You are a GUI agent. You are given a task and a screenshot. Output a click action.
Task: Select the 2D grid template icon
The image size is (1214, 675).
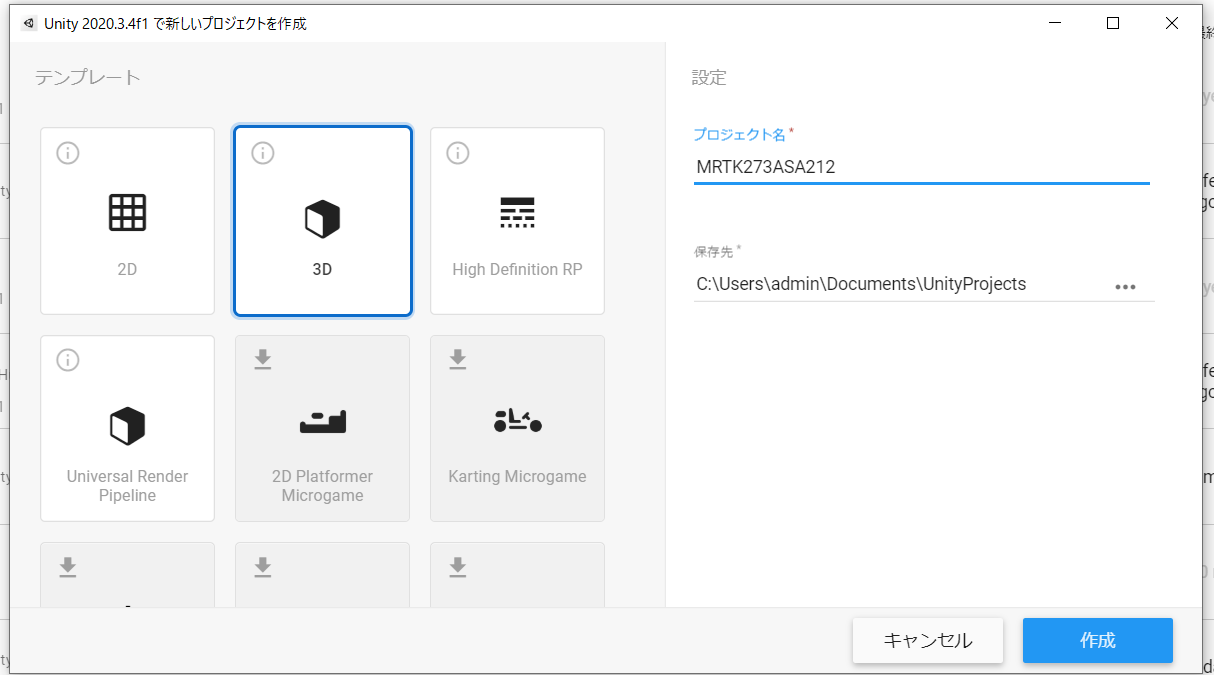click(127, 213)
